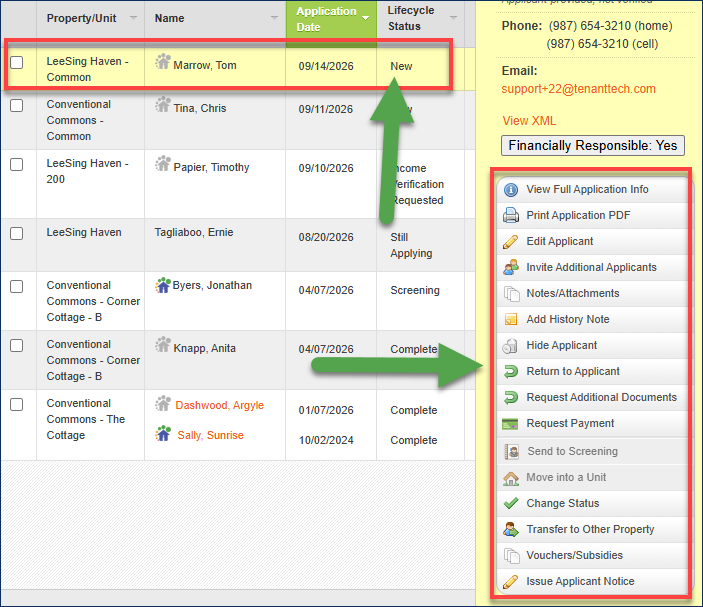This screenshot has height=607, width=703.
Task: Expand Lifecycle Status column dropdown arrow
Action: [454, 18]
